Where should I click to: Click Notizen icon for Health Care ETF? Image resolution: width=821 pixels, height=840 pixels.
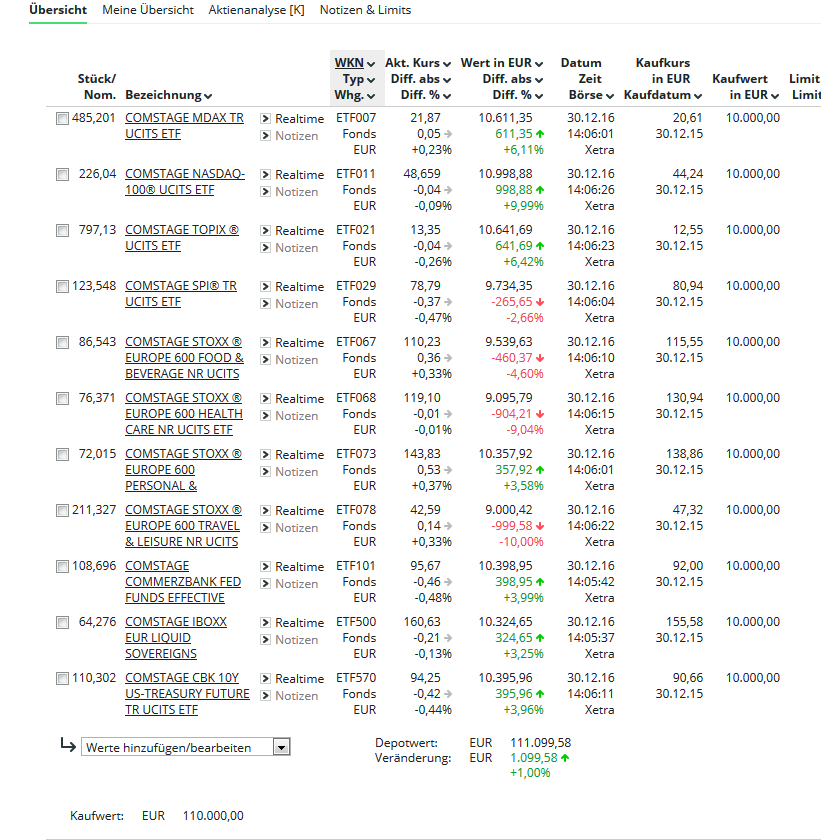click(265, 416)
